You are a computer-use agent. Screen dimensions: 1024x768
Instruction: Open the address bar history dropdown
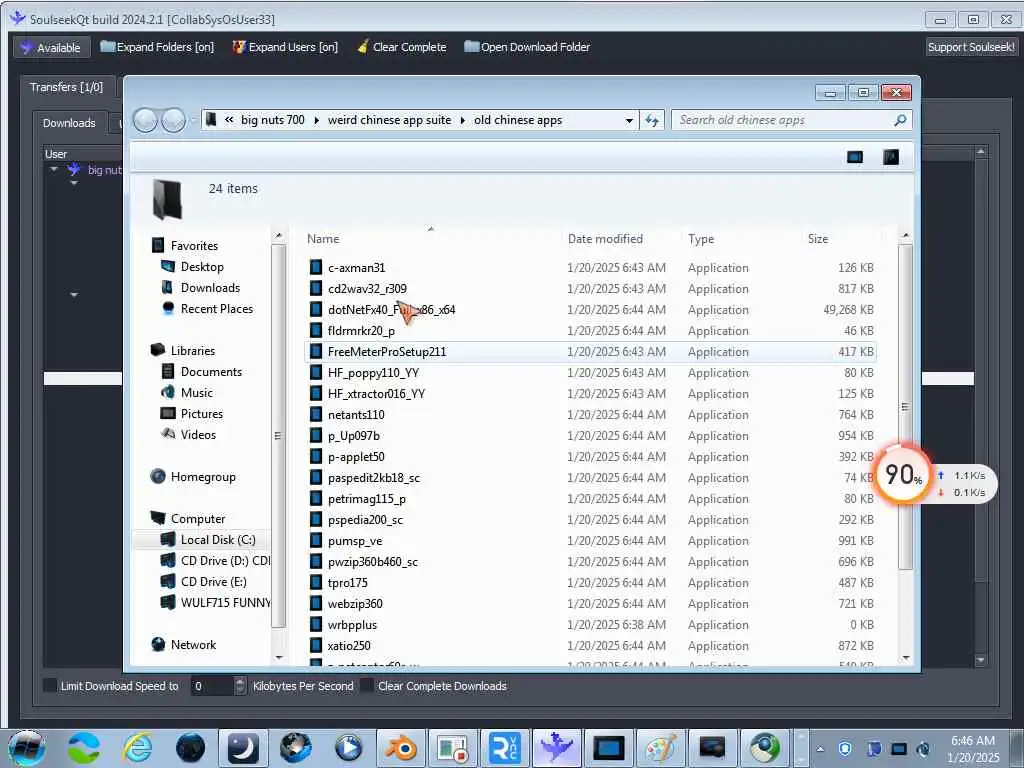[629, 121]
